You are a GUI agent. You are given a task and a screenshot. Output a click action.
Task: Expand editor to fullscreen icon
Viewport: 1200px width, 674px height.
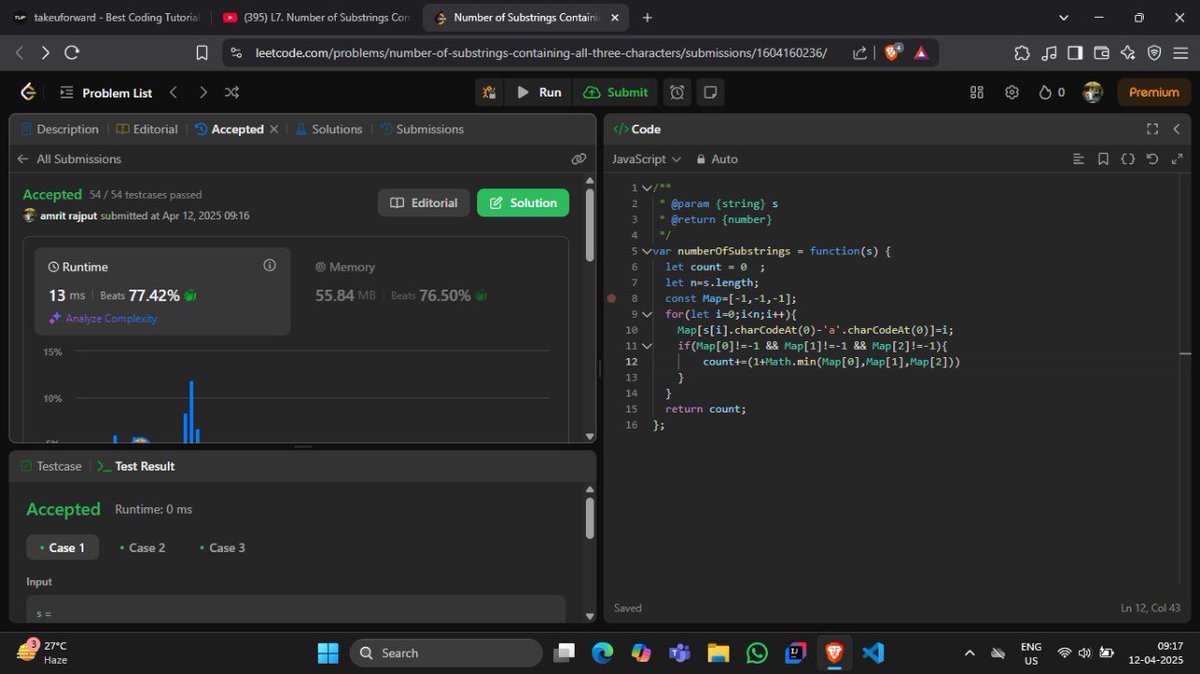click(1177, 159)
